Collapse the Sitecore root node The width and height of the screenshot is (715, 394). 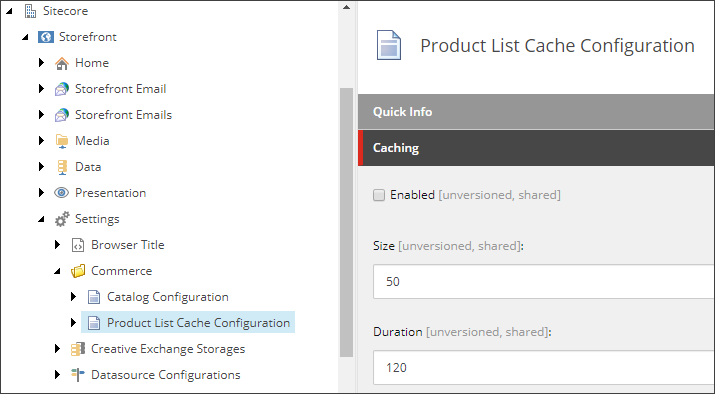click(9, 11)
